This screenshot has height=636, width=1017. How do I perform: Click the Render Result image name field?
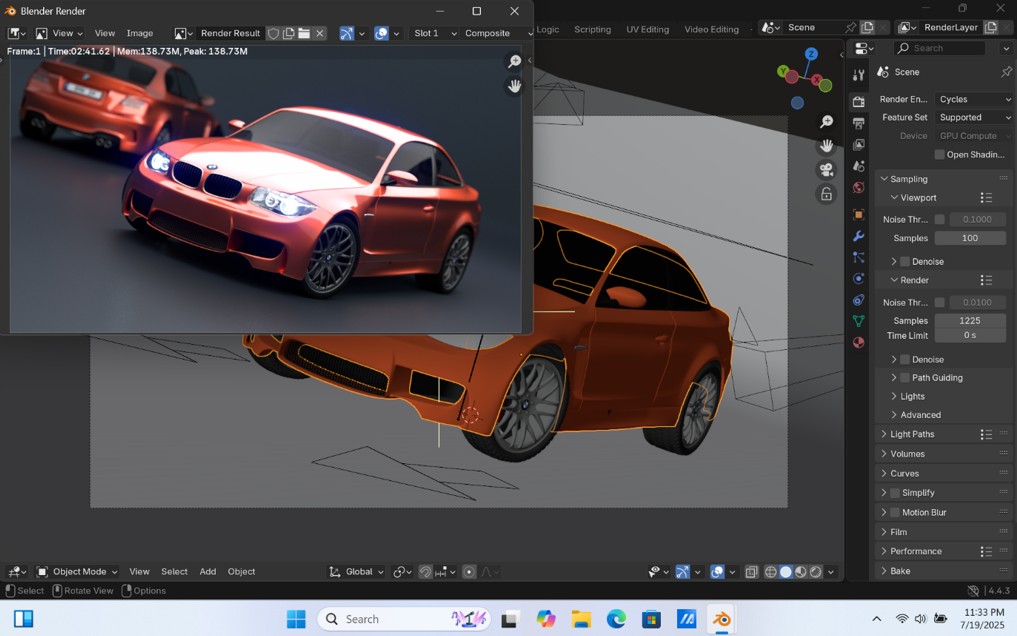(x=230, y=33)
